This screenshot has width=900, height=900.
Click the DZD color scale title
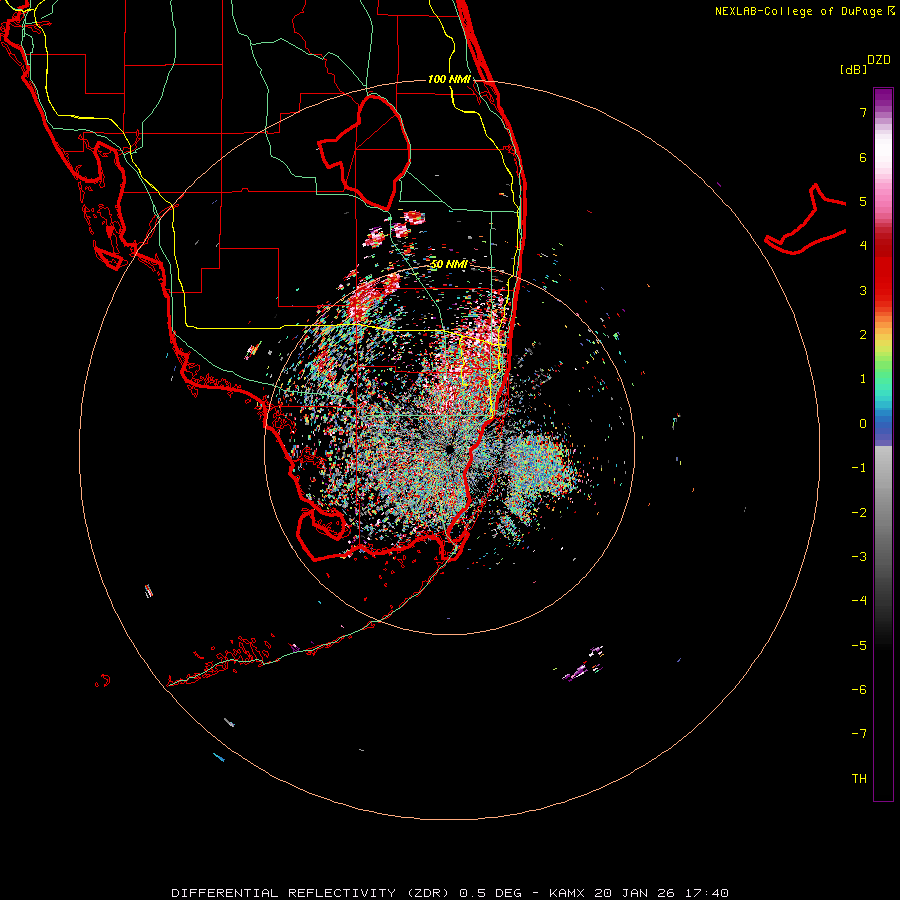point(879,60)
